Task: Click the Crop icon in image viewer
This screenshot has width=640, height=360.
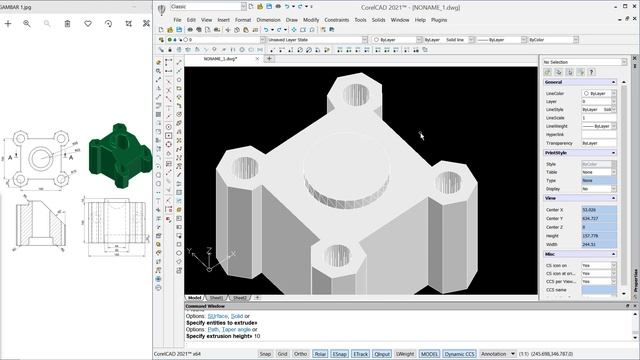Action: pyautogui.click(x=129, y=24)
